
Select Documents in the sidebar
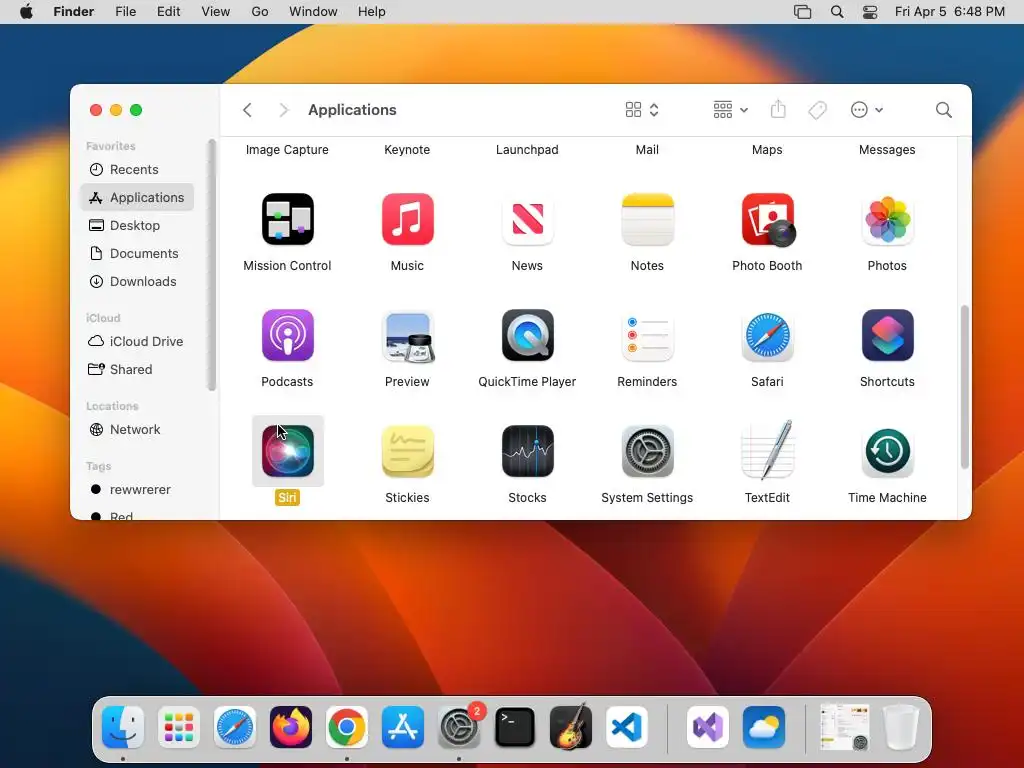click(137, 253)
